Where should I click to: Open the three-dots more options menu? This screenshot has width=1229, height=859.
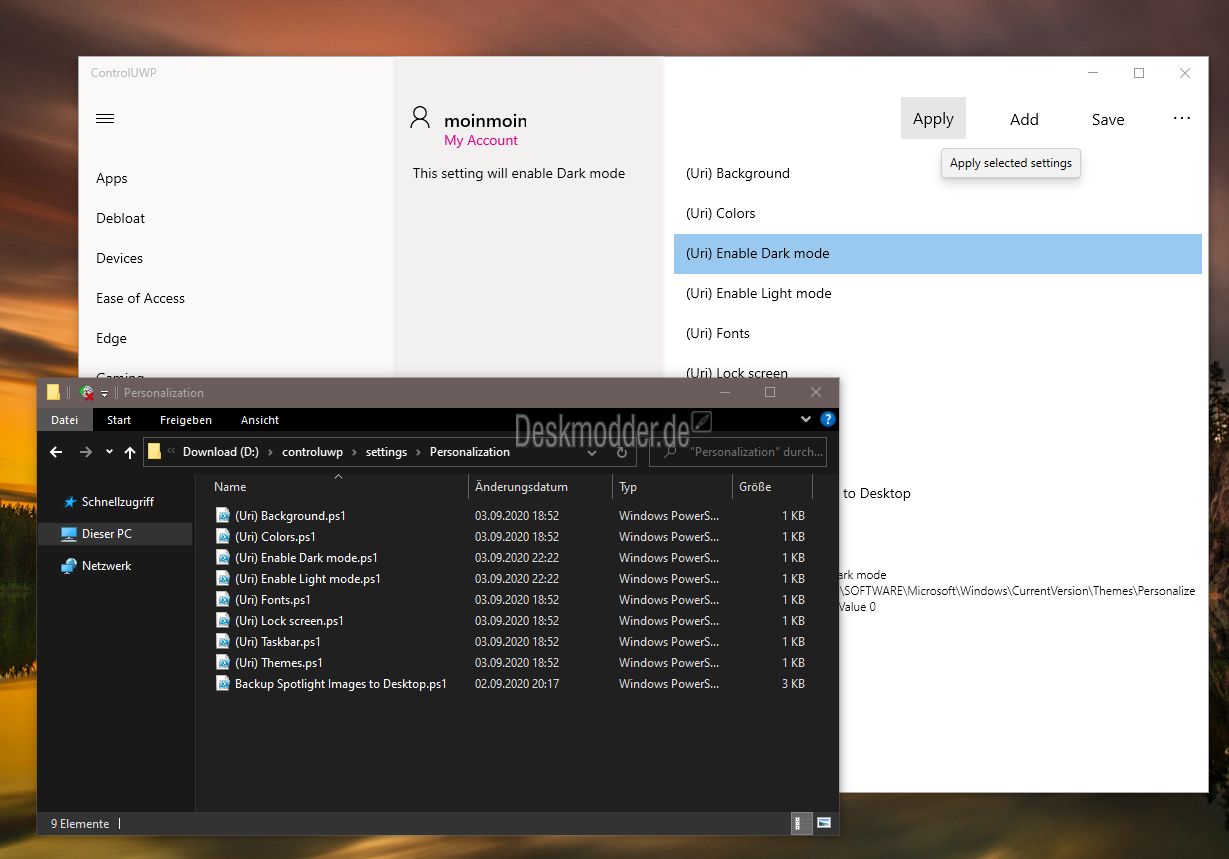click(1182, 118)
